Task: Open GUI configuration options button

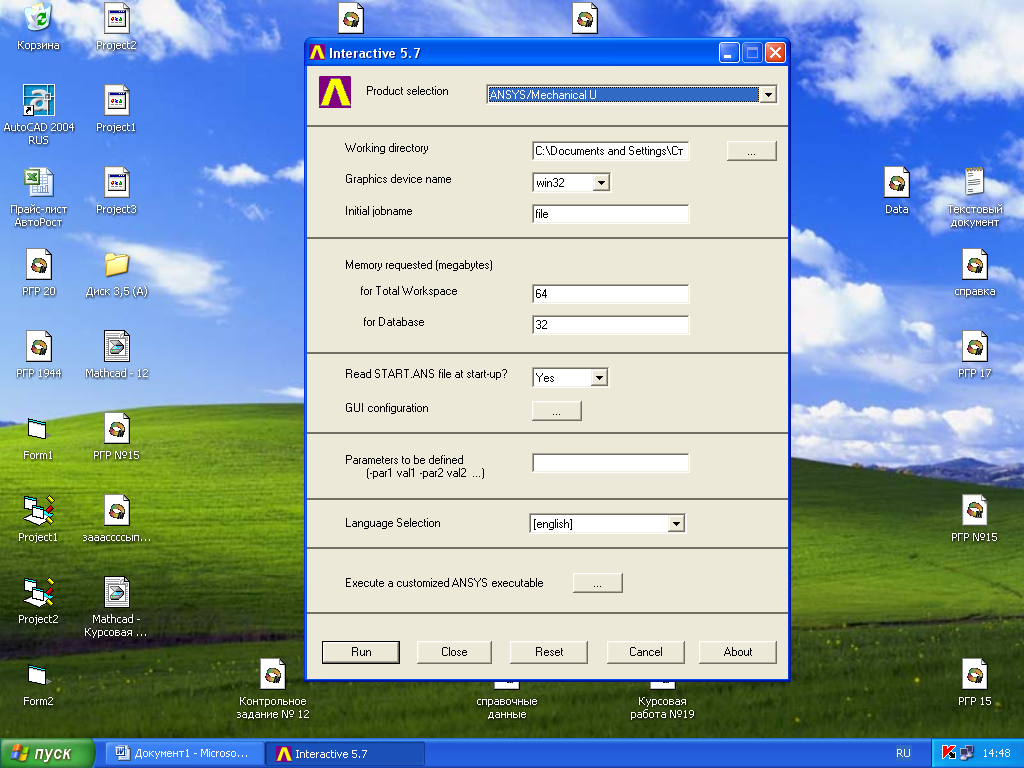Action: 556,411
